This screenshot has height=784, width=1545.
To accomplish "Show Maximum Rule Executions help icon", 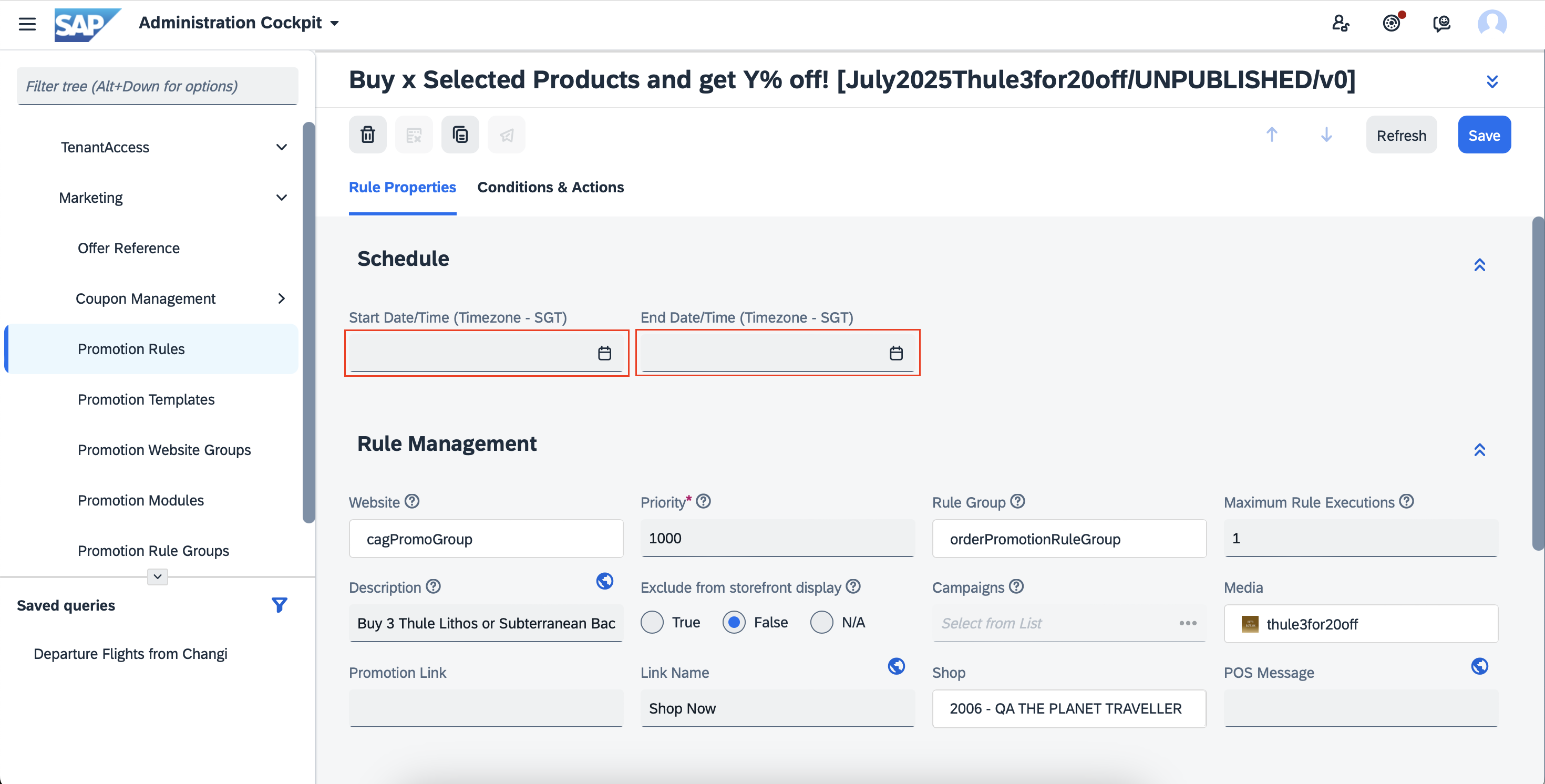I will (1406, 501).
